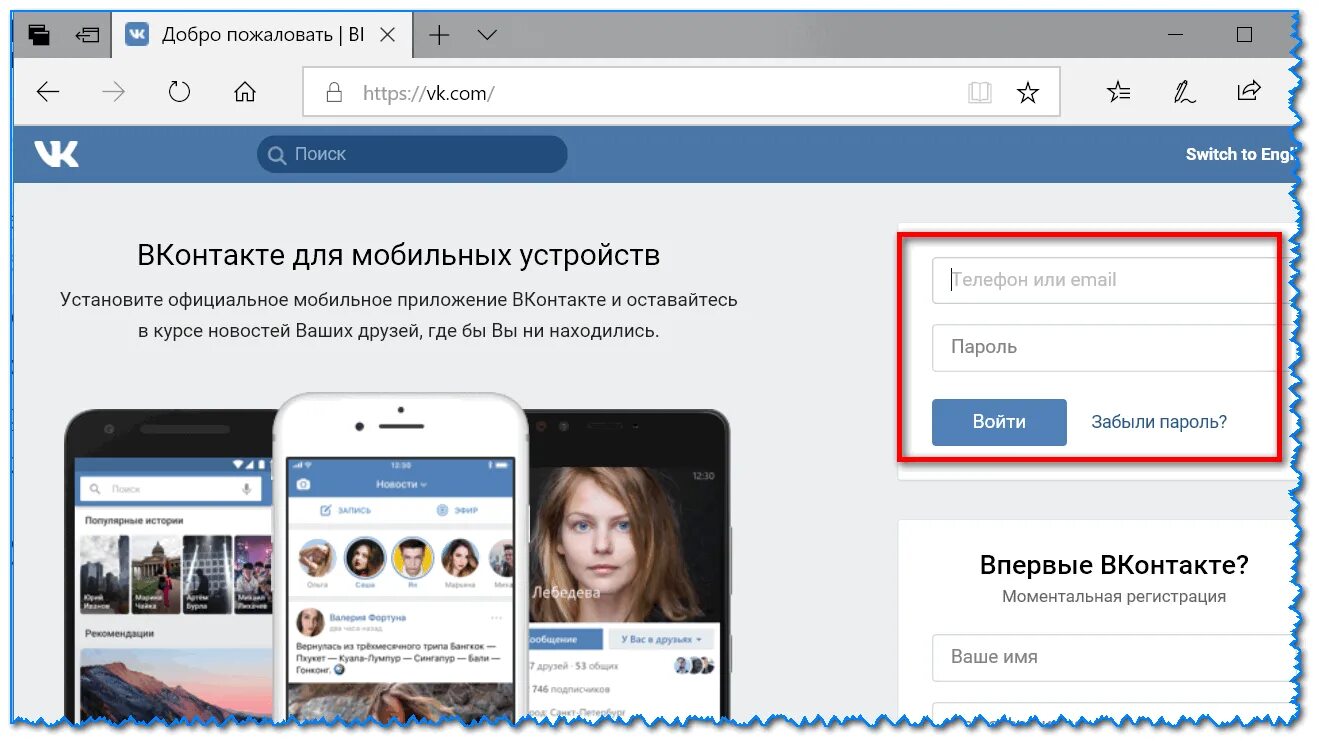Open Reading view book icon
This screenshot has height=744, width=1319.
pos(980,93)
